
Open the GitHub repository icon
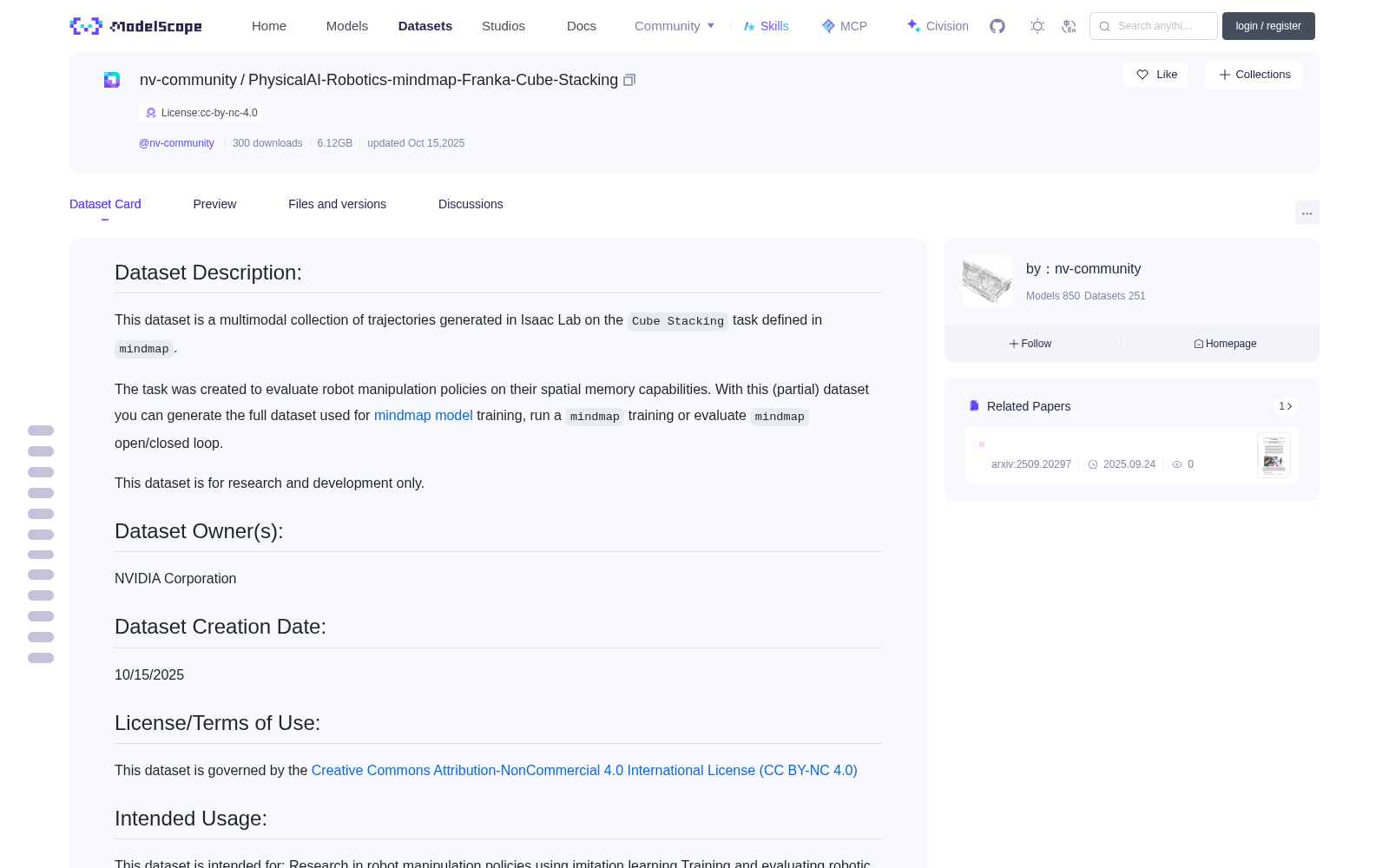[997, 26]
